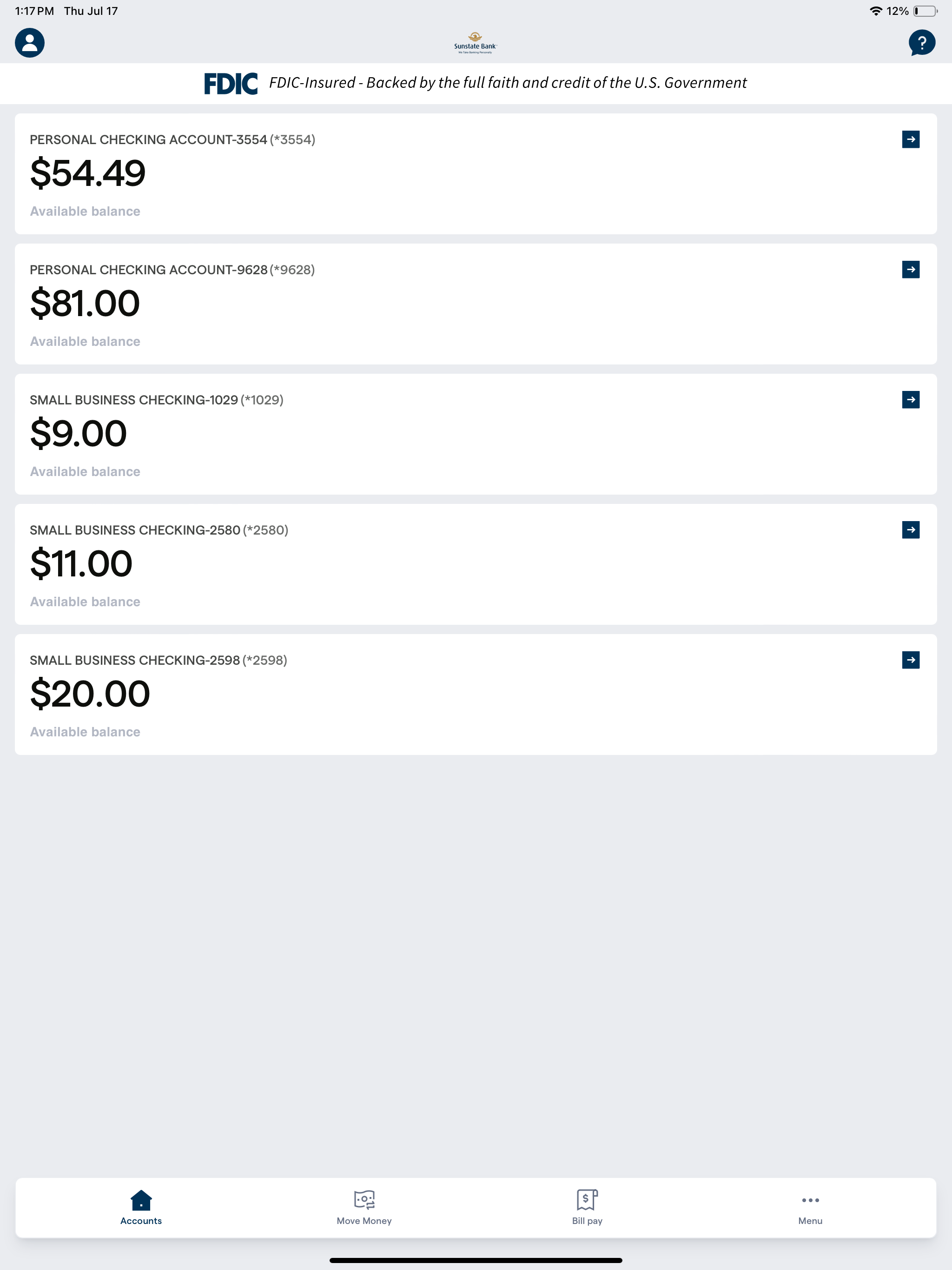Tap the FDIC-Insured banner text
952x1270 pixels.
(508, 83)
